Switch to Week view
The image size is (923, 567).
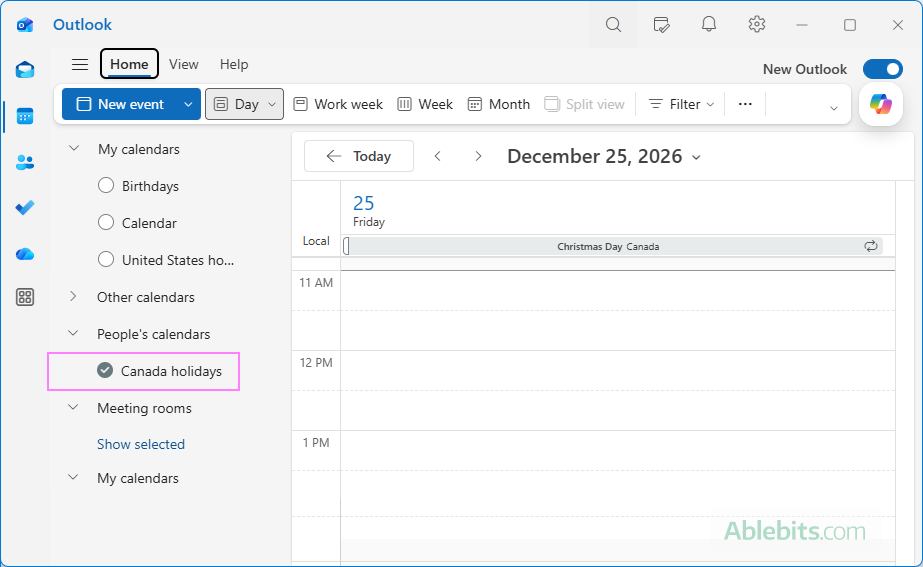pyautogui.click(x=425, y=104)
